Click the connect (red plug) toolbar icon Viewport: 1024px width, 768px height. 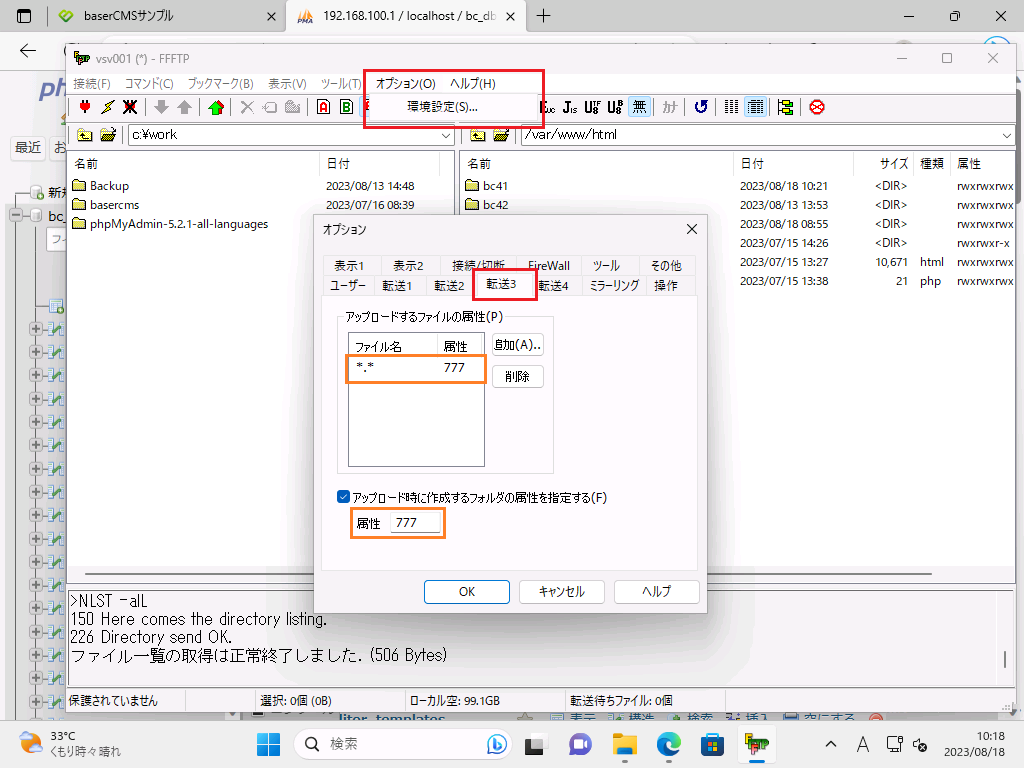(85, 107)
